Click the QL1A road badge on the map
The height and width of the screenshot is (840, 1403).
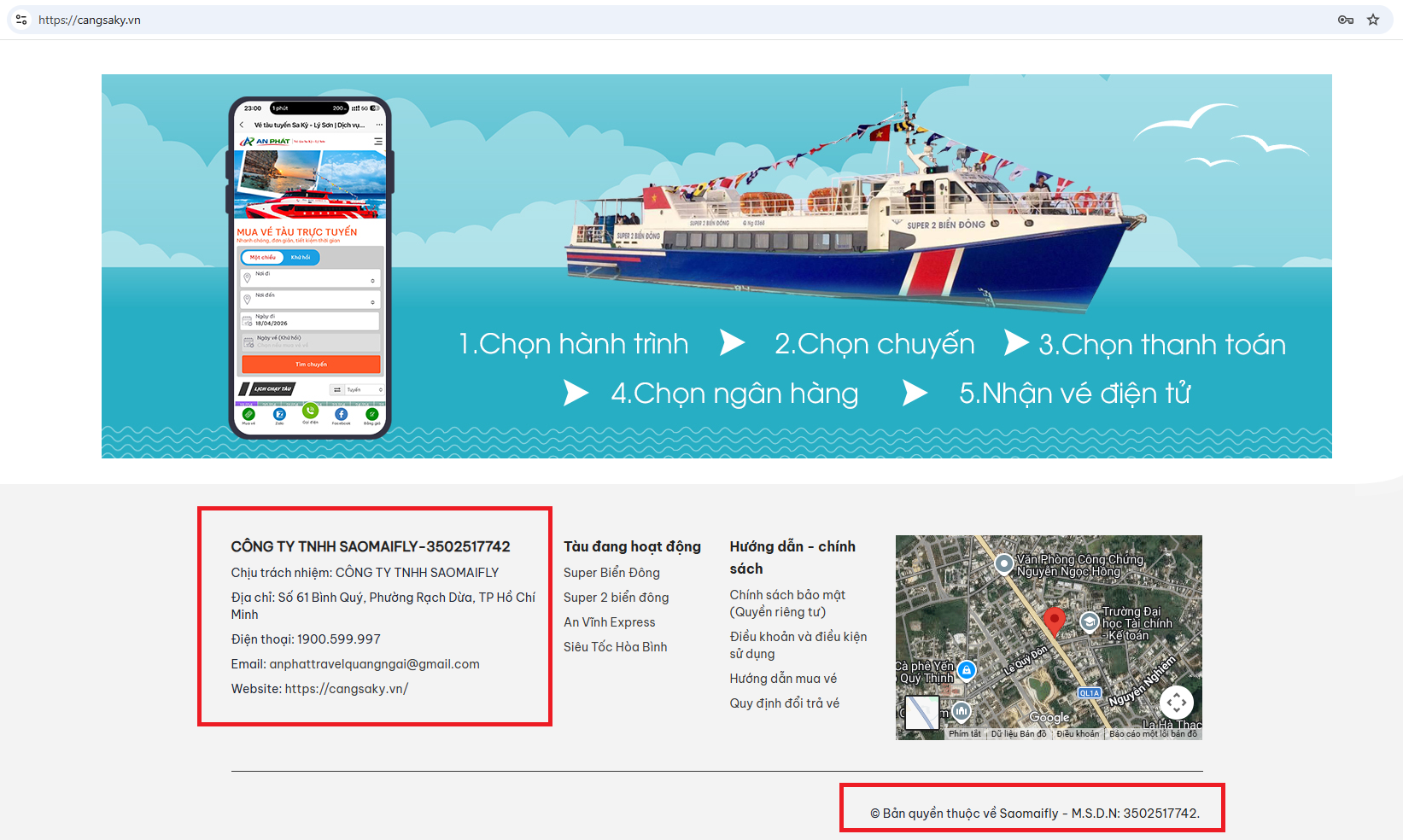(x=1090, y=693)
